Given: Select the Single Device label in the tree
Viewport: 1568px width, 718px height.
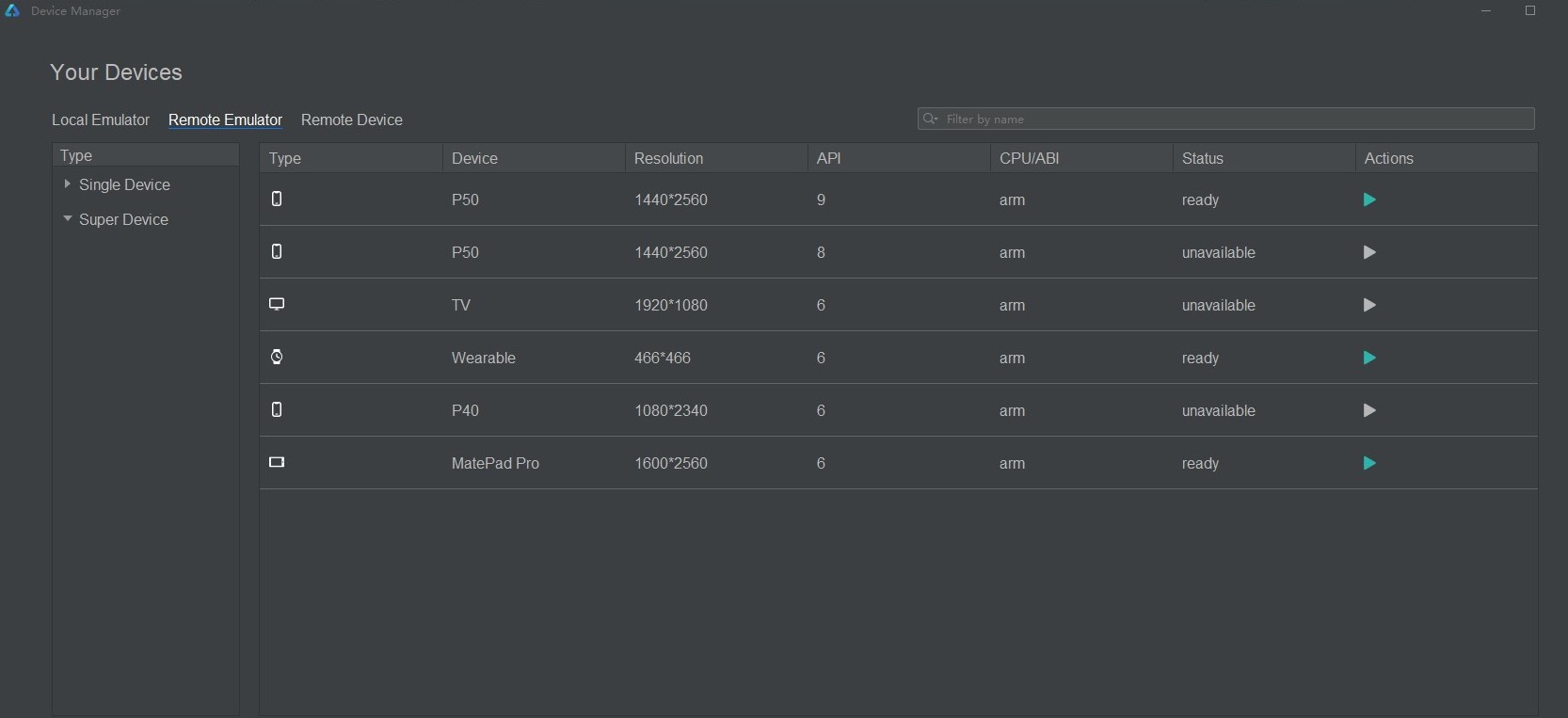Looking at the screenshot, I should (124, 184).
